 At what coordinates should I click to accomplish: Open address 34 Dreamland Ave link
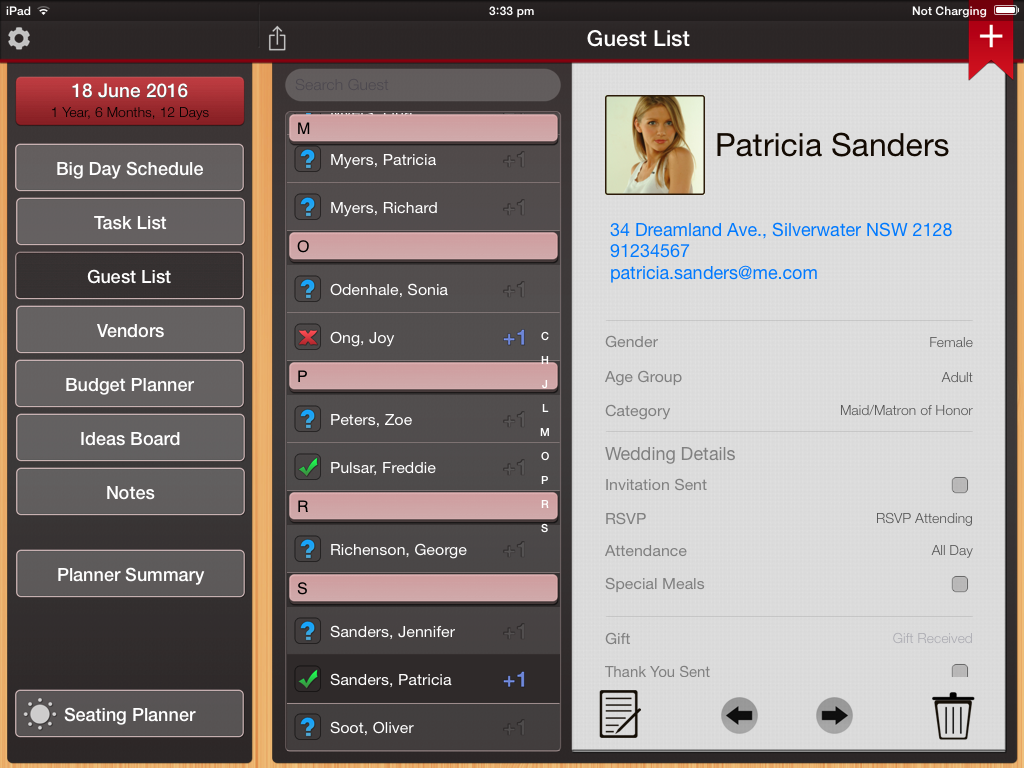[x=780, y=230]
